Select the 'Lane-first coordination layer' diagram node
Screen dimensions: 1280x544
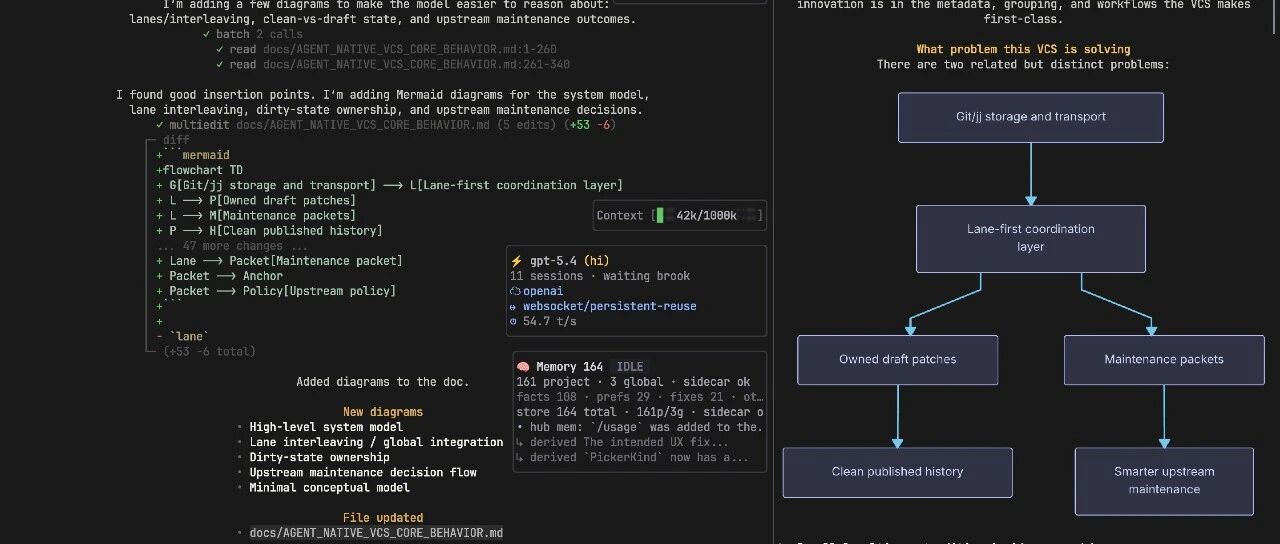pyautogui.click(x=1030, y=238)
